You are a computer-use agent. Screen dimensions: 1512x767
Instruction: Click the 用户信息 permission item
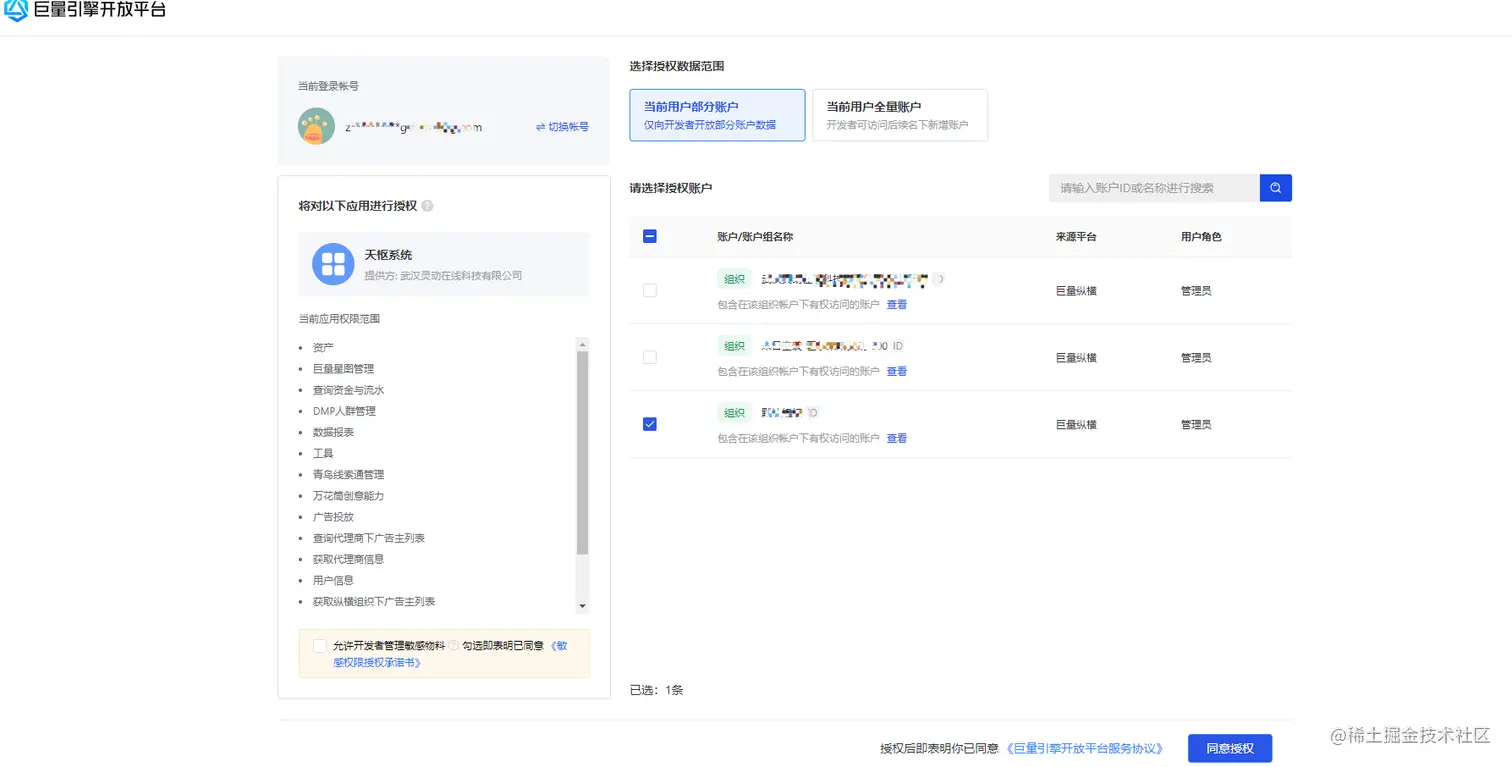[x=333, y=580]
